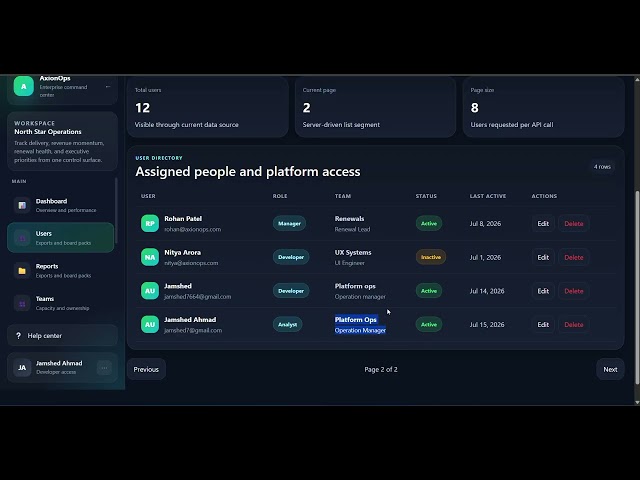640x480 pixels.
Task: Click Rohan Patel's RP avatar
Action: coord(150,224)
